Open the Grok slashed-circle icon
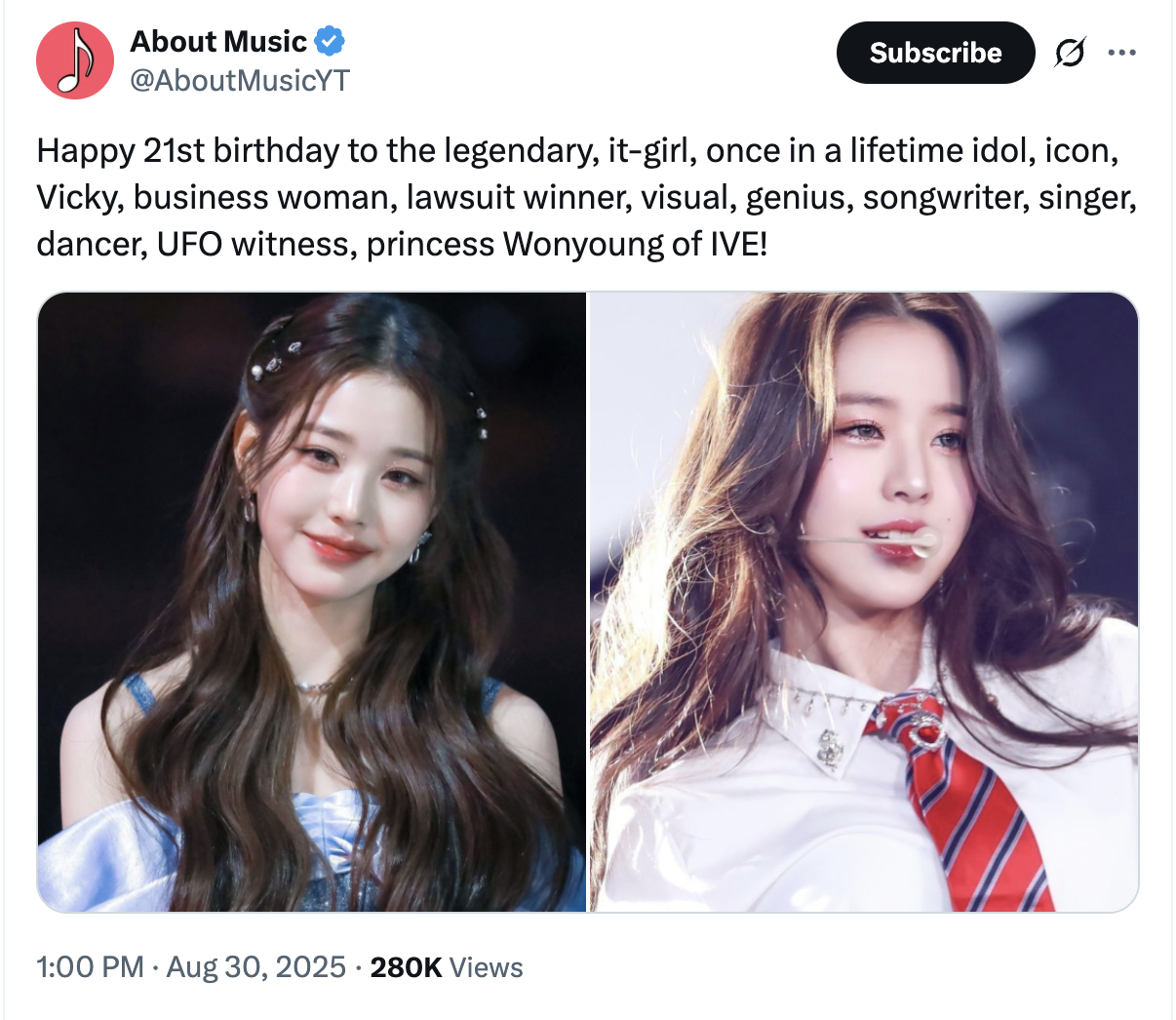Viewport: 1176px width, 1020px height. 1070,53
